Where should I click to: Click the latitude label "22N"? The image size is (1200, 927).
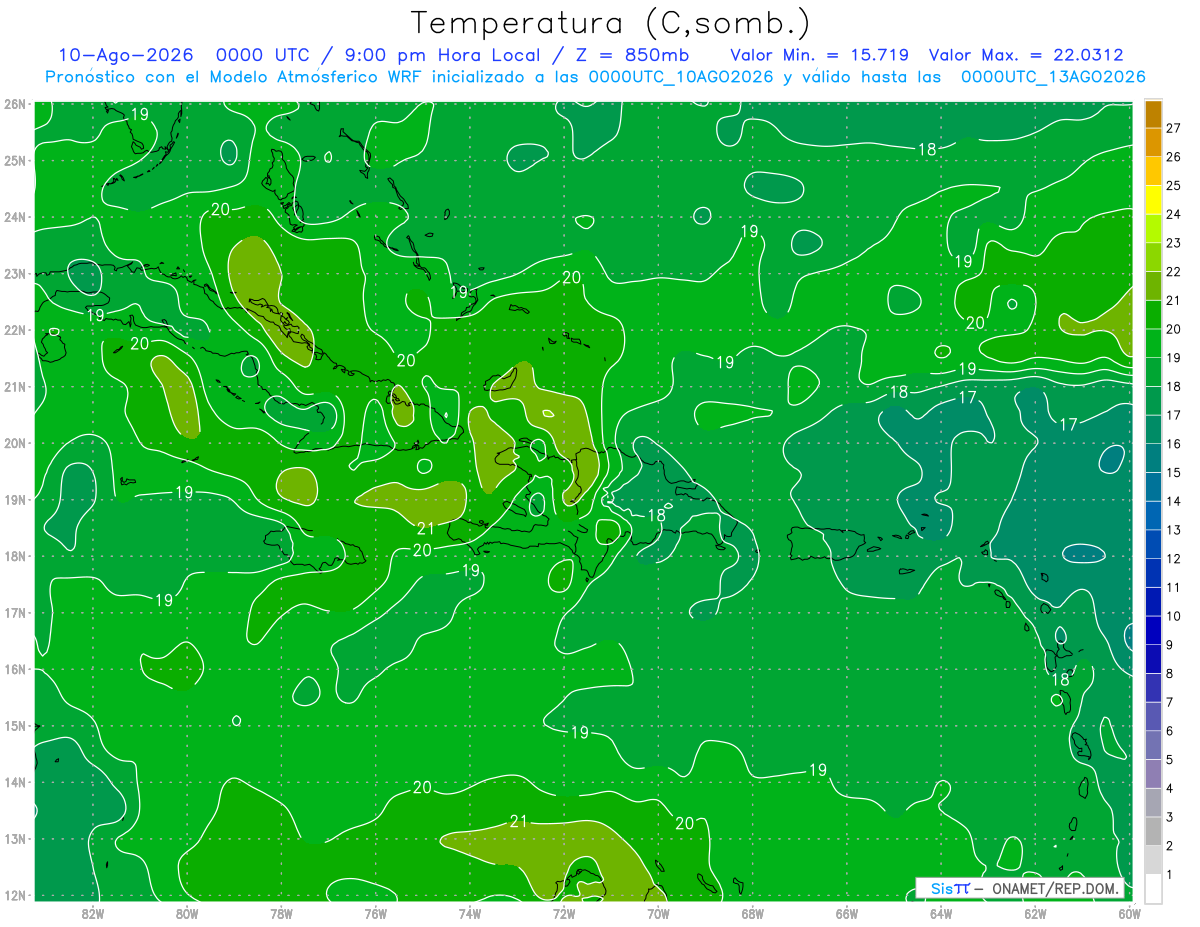tap(15, 330)
